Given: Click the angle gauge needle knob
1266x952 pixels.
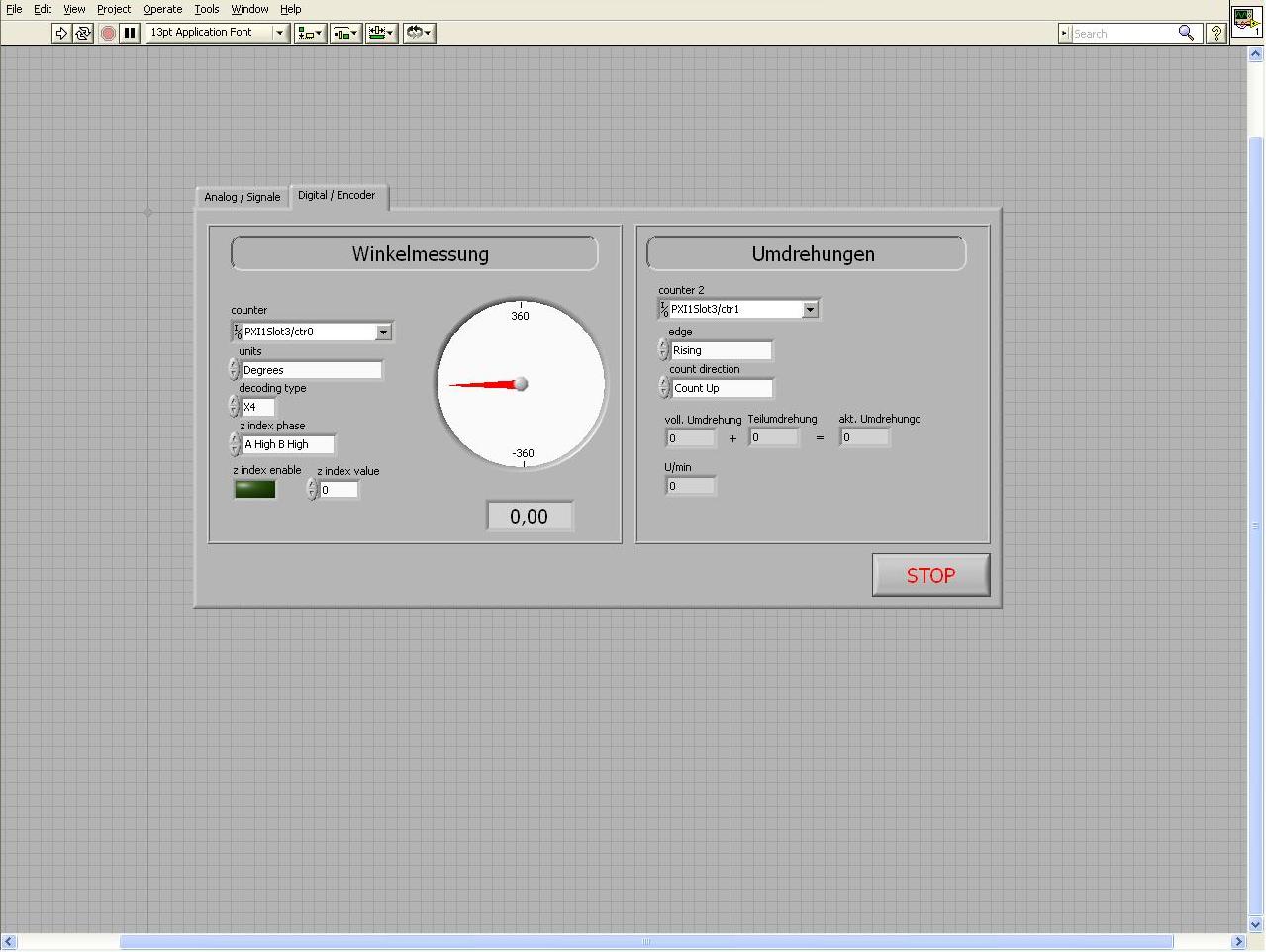Looking at the screenshot, I should click(x=521, y=384).
